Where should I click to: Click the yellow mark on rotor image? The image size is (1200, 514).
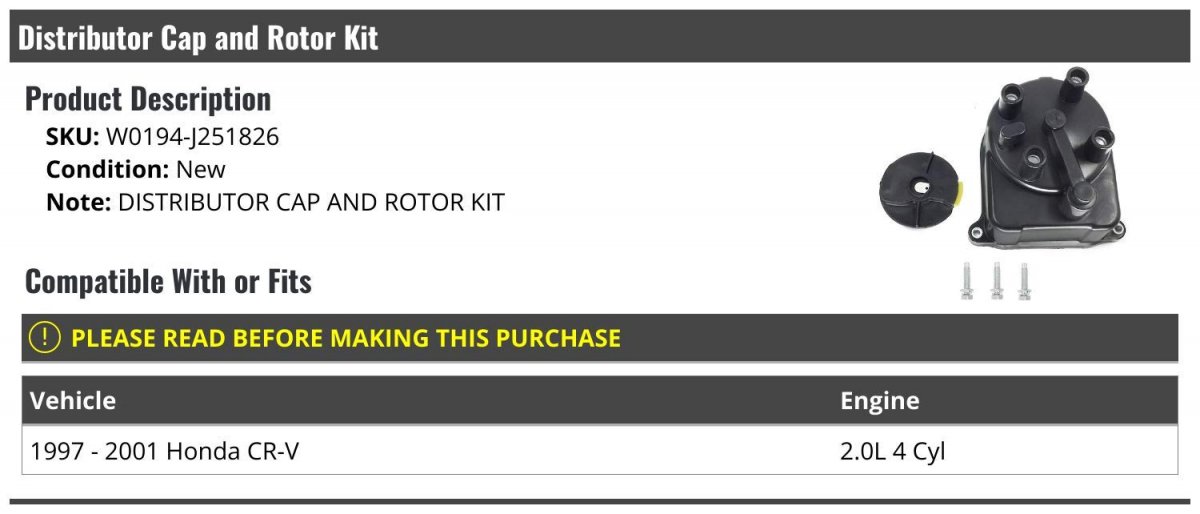958,190
